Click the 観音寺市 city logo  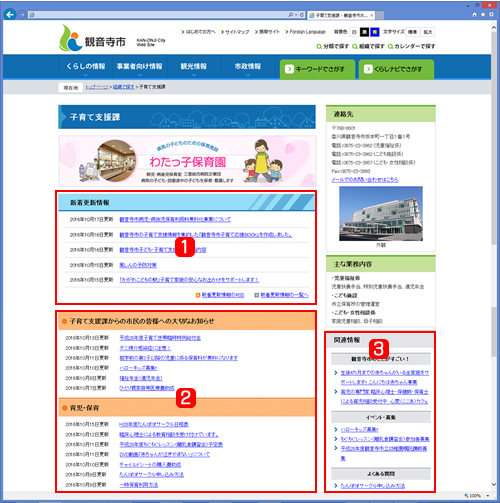coord(92,38)
